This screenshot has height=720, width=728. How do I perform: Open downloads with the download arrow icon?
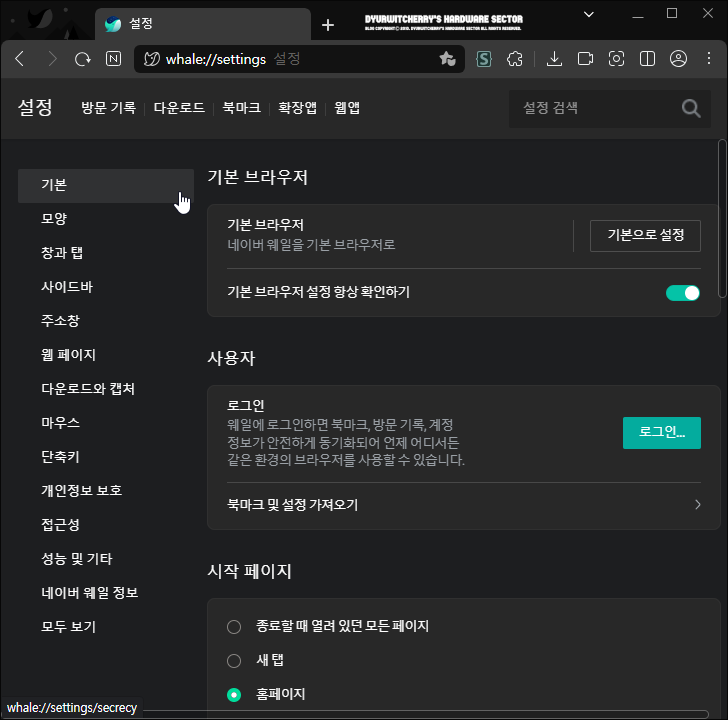click(x=554, y=59)
